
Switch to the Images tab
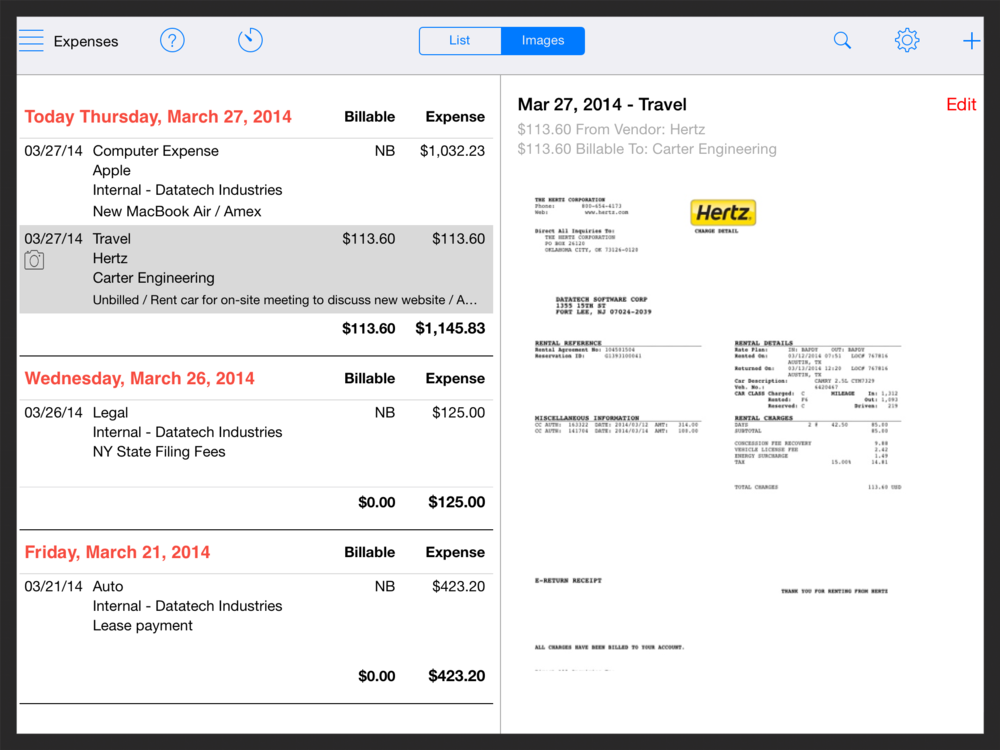point(543,40)
